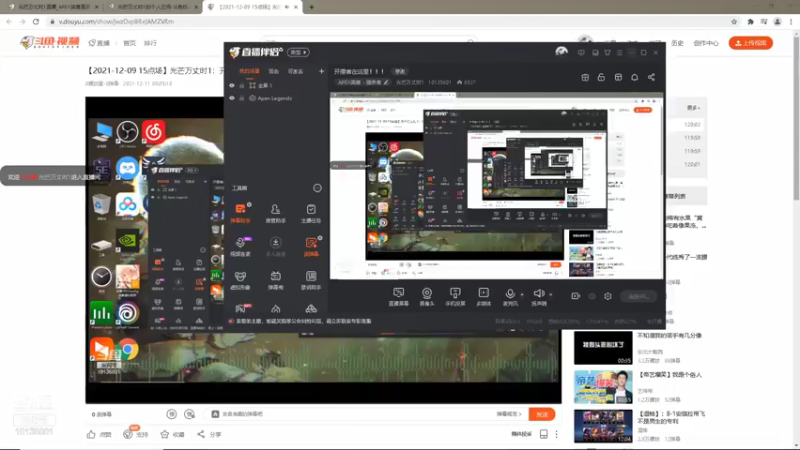Open the 主播任务 streamer tasks tool
Viewport: 800px width, 450px height.
(x=311, y=213)
